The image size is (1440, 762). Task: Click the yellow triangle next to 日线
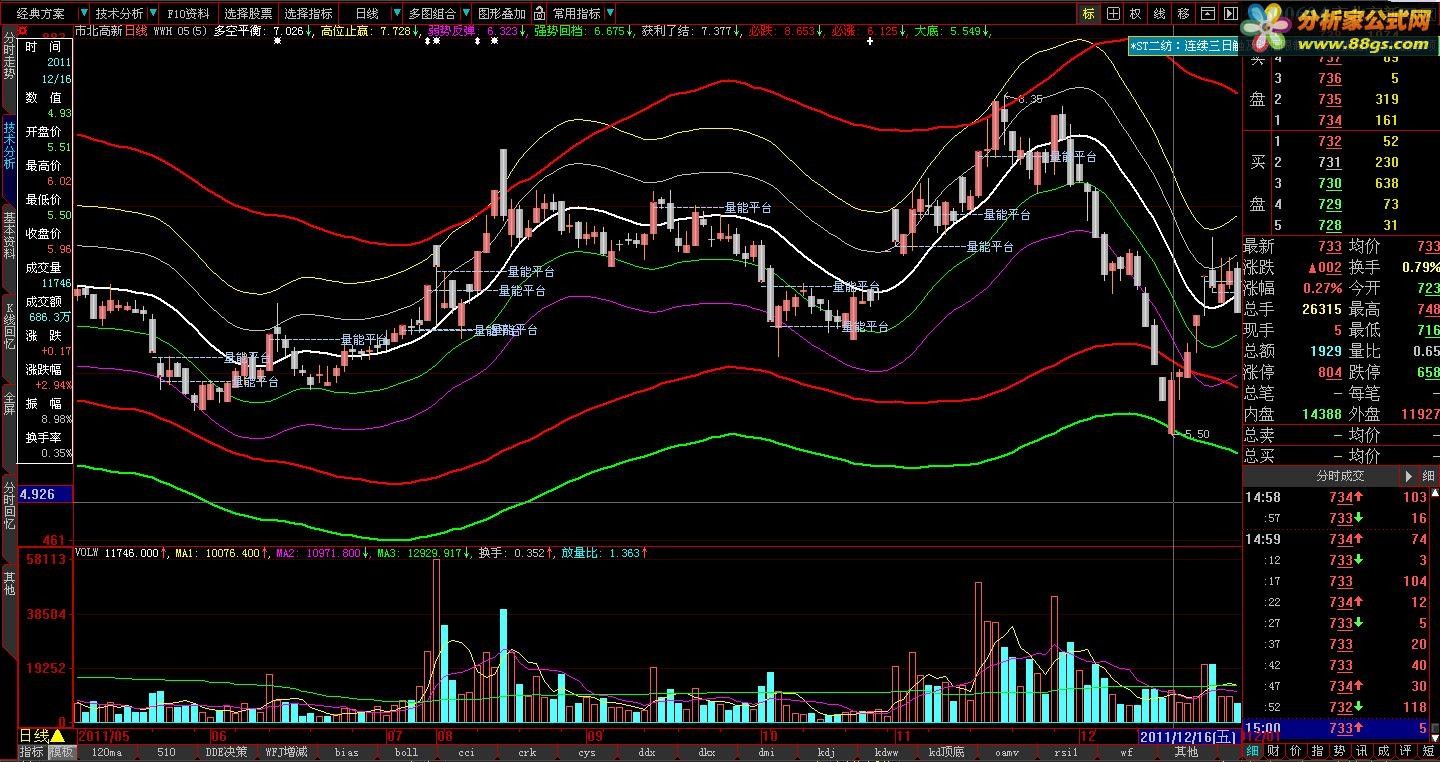point(58,736)
